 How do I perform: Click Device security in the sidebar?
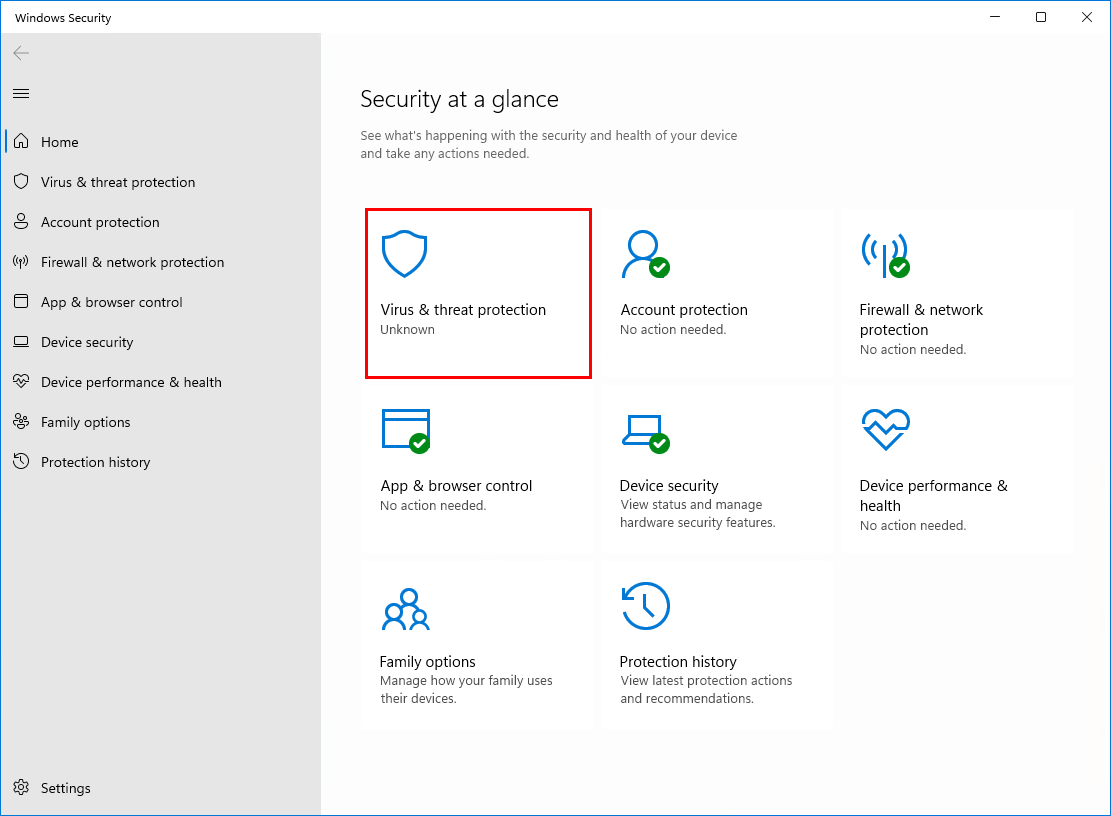[86, 342]
